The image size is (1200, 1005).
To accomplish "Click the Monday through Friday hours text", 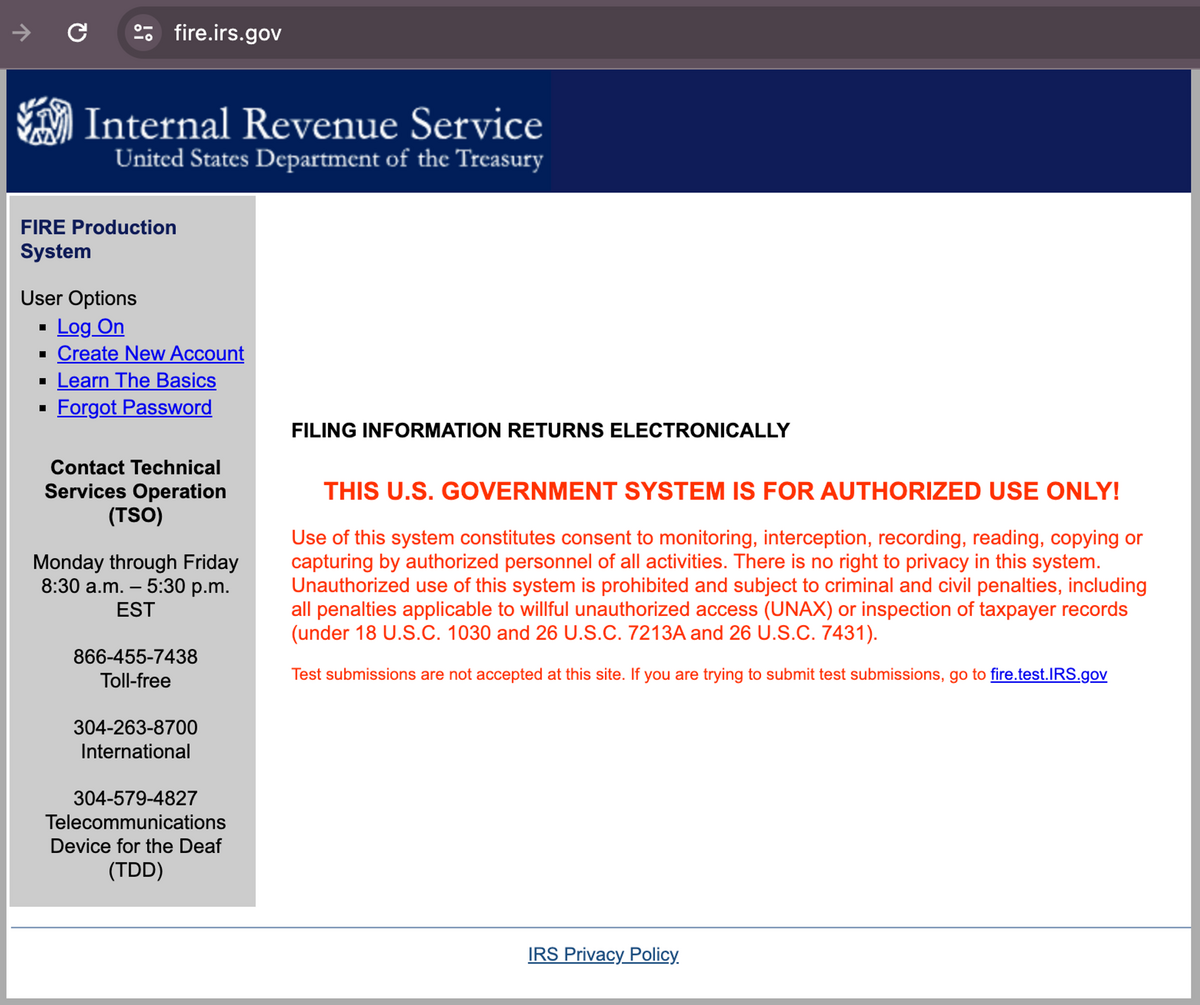I will pyautogui.click(x=135, y=585).
